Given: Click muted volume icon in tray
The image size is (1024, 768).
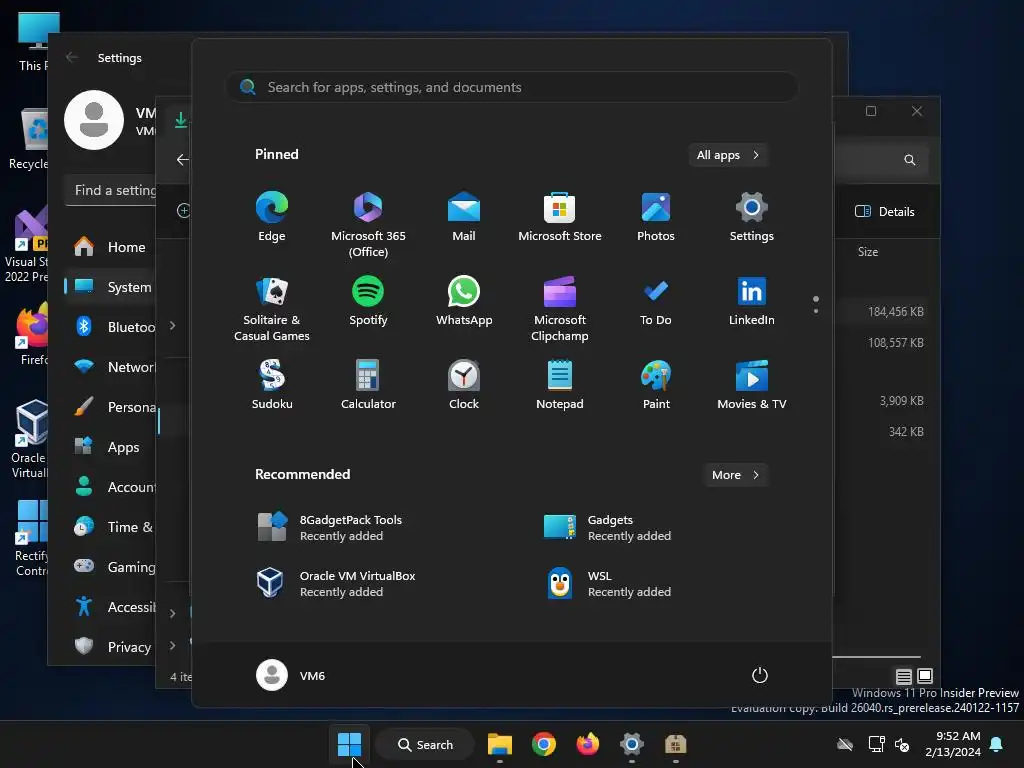Looking at the screenshot, I should click(903, 744).
